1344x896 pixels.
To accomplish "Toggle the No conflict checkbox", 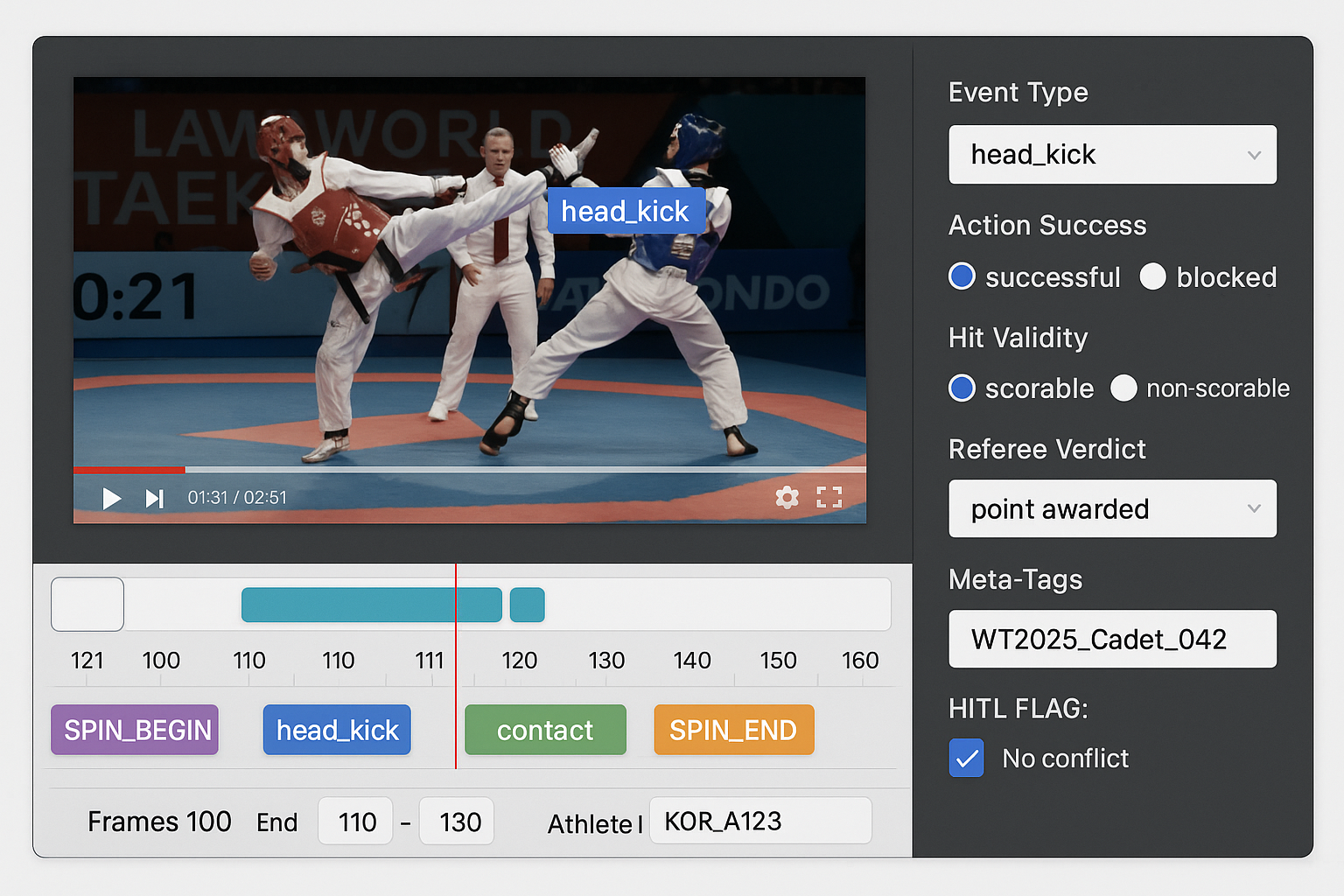I will click(967, 758).
